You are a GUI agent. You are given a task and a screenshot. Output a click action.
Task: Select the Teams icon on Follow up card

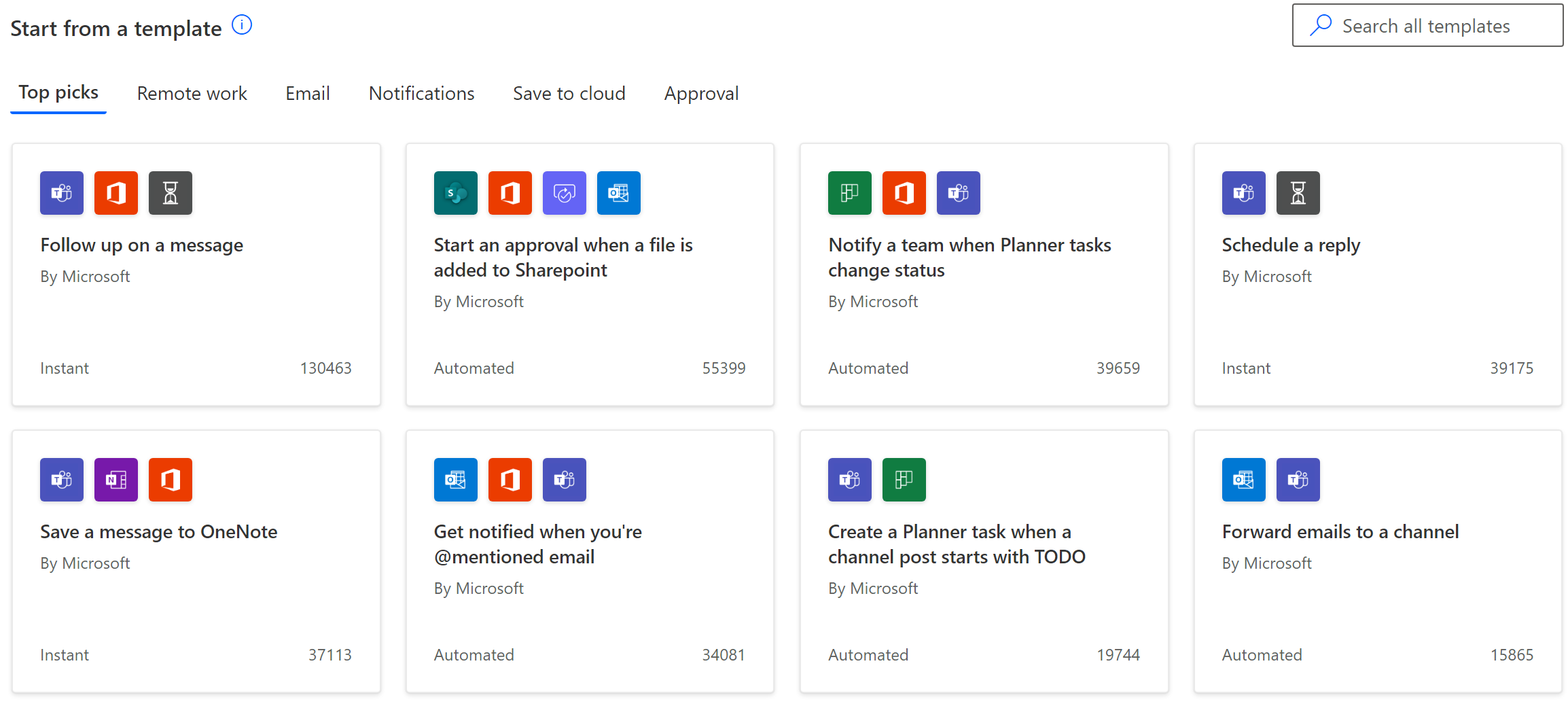coord(60,193)
